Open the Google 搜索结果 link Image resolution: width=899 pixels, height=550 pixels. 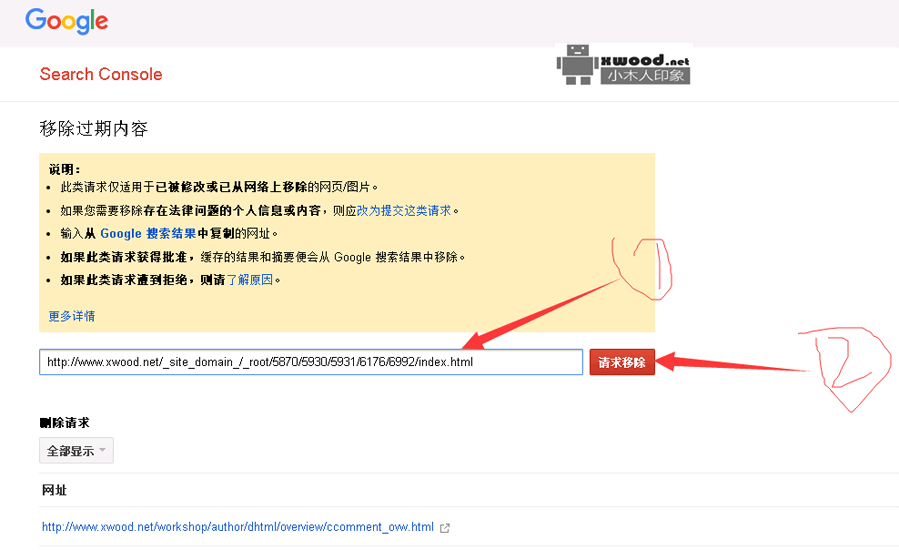pyautogui.click(x=148, y=233)
